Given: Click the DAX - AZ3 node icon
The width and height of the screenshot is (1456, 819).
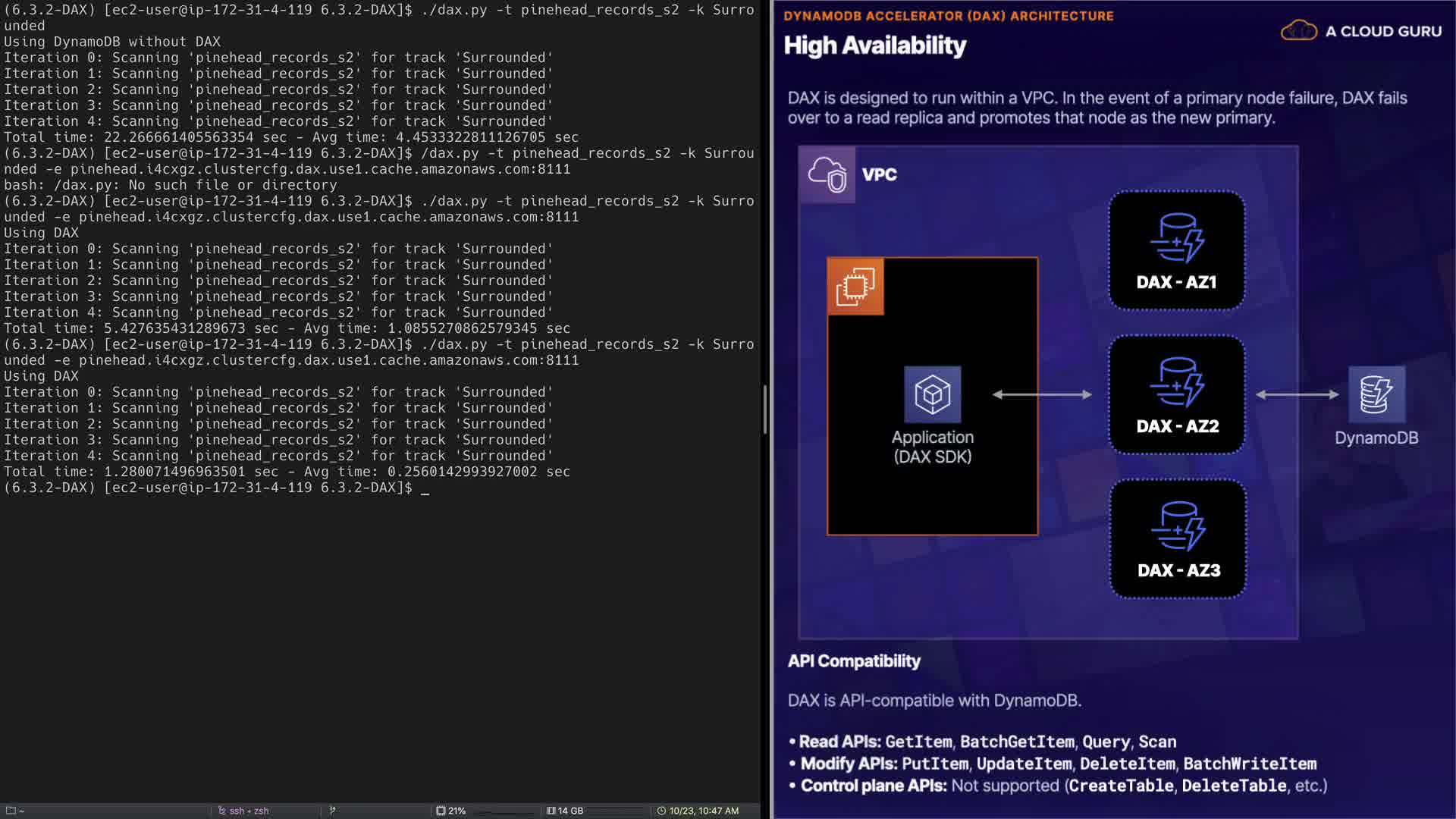Looking at the screenshot, I should point(1178,526).
